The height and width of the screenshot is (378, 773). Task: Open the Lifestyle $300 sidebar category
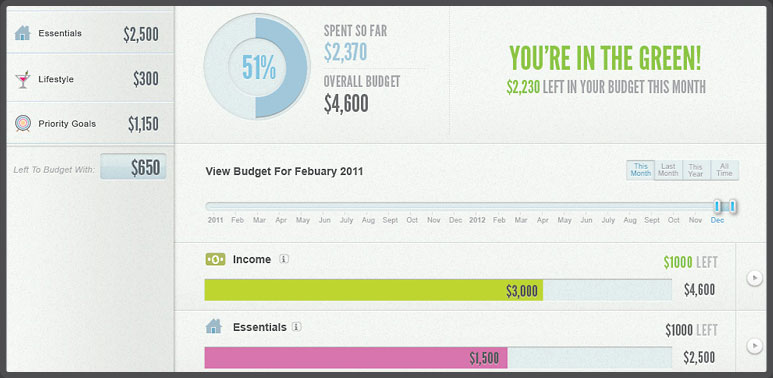[90, 79]
